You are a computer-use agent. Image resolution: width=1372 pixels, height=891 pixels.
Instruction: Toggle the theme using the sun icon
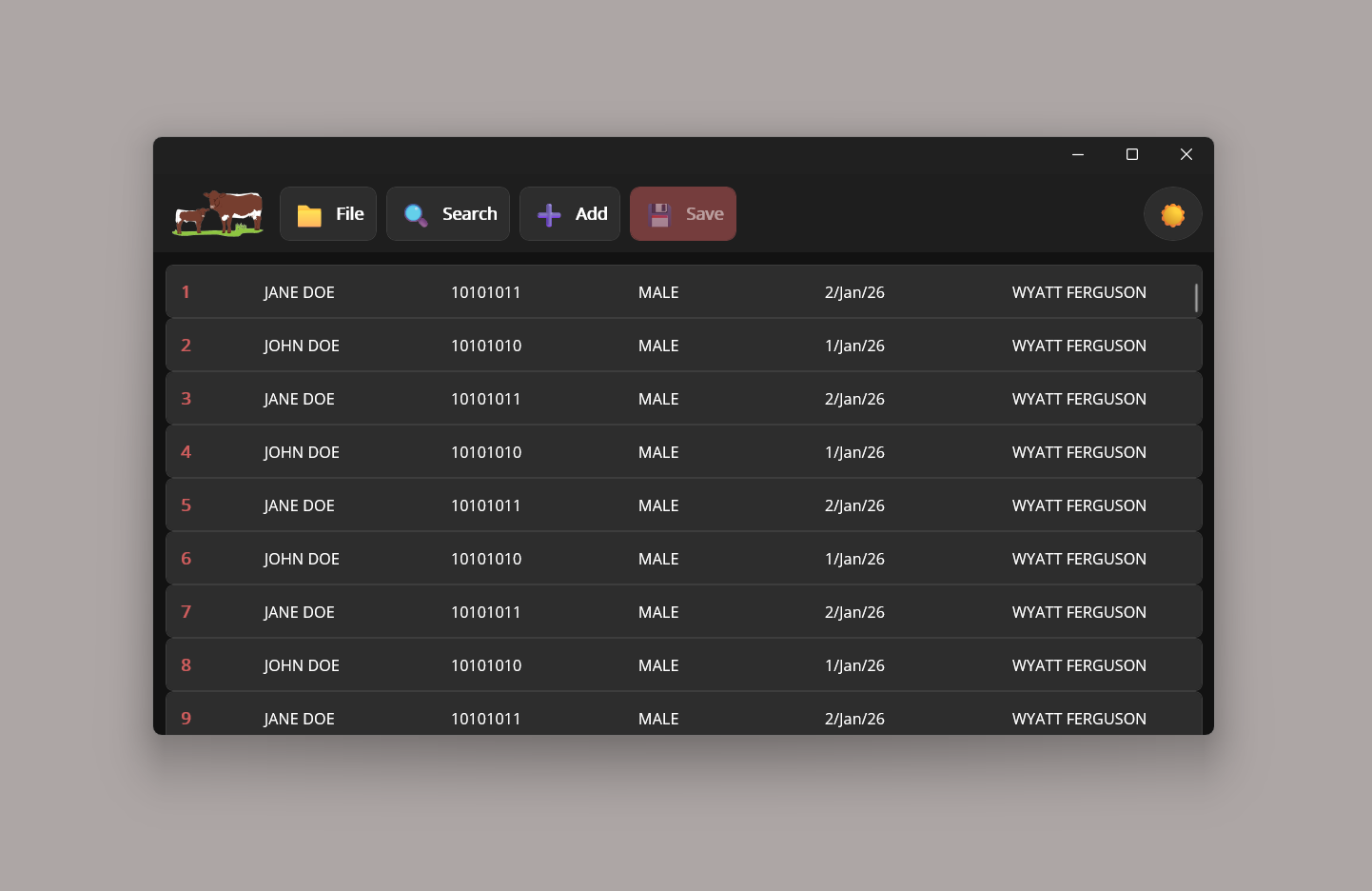click(x=1172, y=214)
